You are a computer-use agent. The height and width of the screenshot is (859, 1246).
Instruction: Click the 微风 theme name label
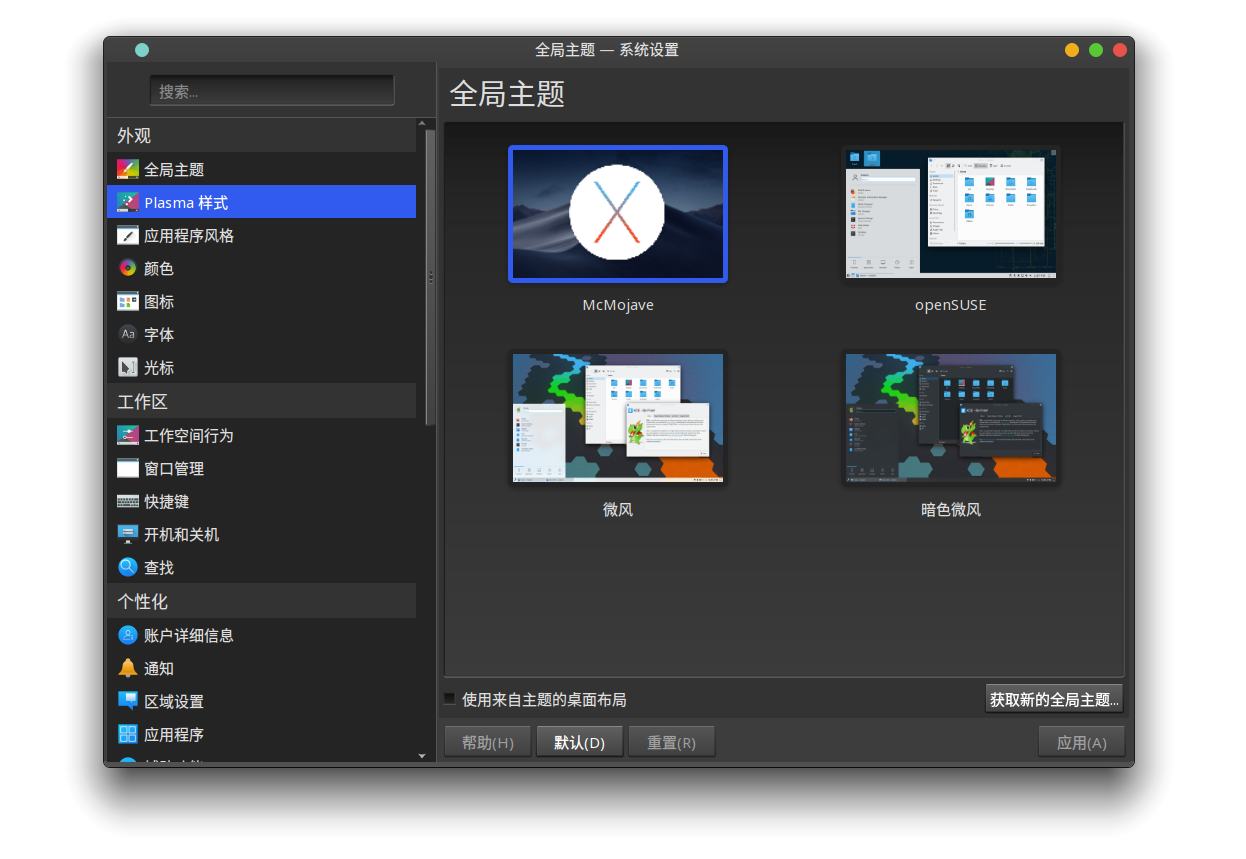618,509
